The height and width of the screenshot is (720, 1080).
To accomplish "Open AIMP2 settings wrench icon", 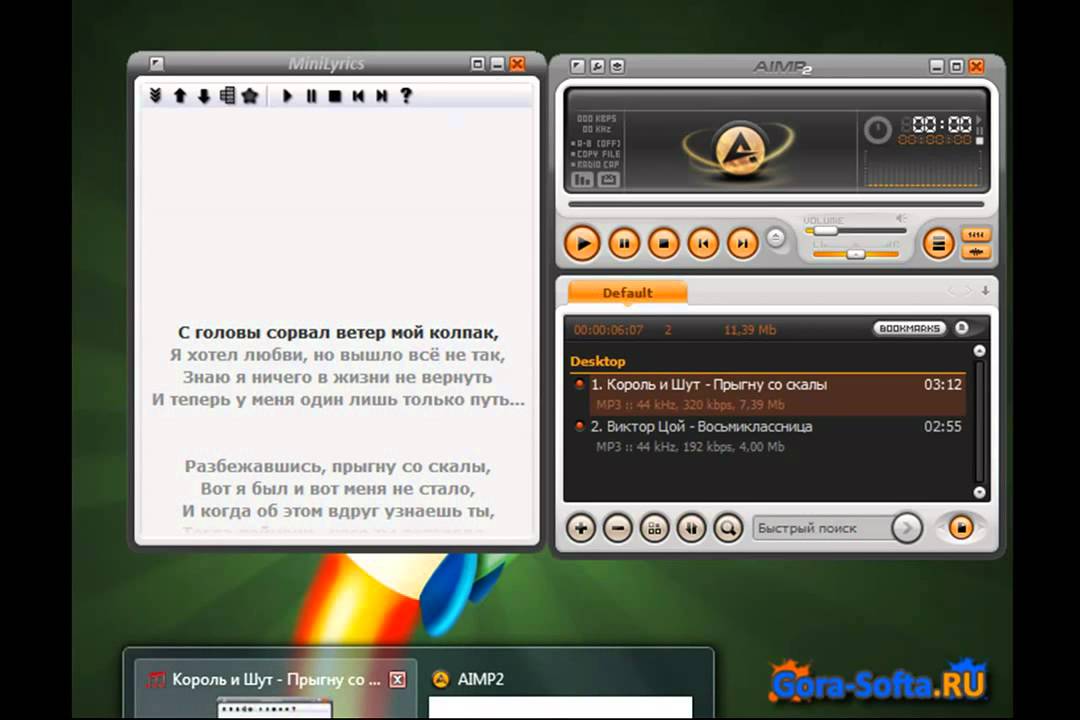I will (597, 66).
